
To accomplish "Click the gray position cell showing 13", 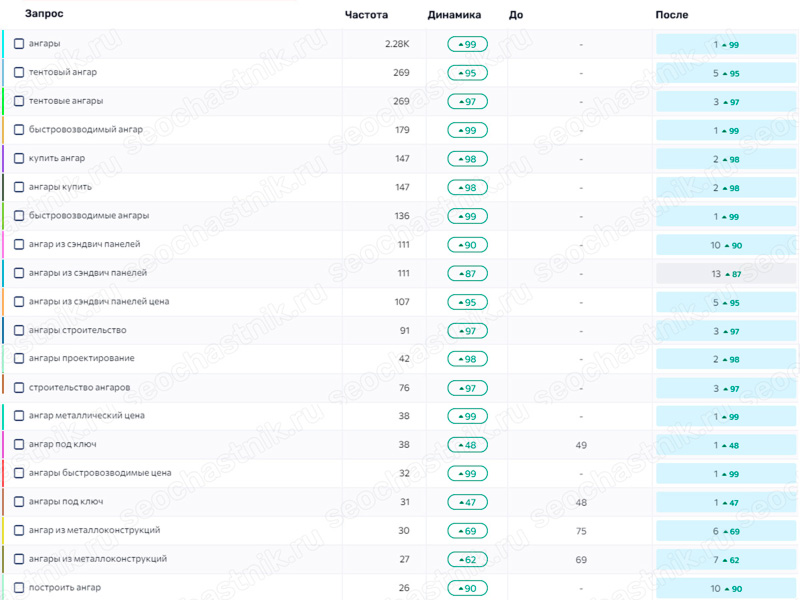I will click(x=726, y=274).
